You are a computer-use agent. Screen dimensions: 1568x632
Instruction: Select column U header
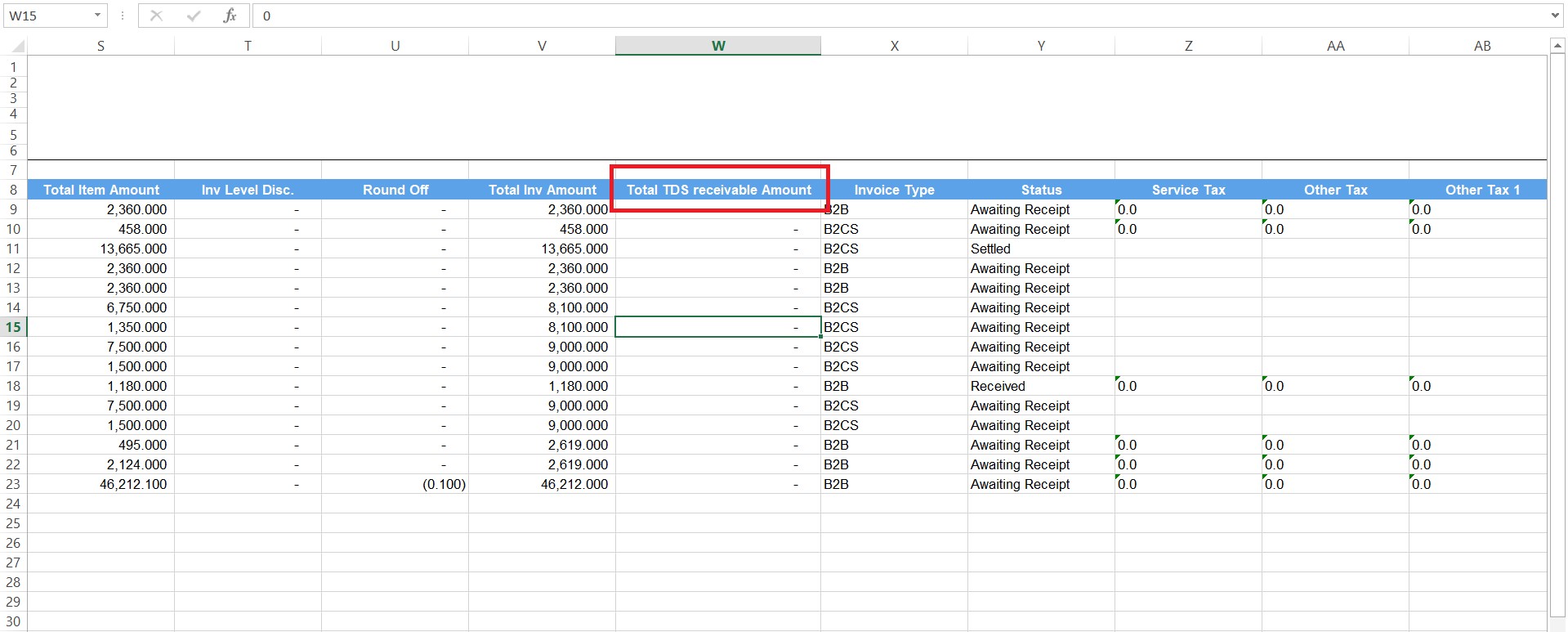tap(395, 46)
